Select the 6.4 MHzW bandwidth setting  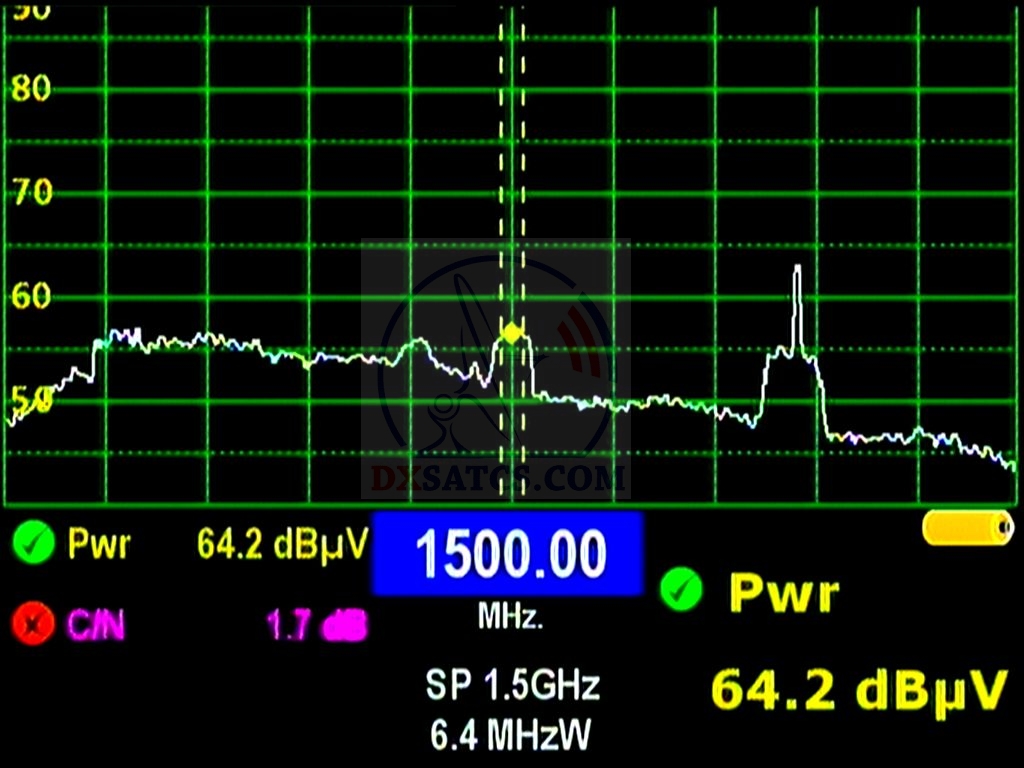click(x=510, y=736)
